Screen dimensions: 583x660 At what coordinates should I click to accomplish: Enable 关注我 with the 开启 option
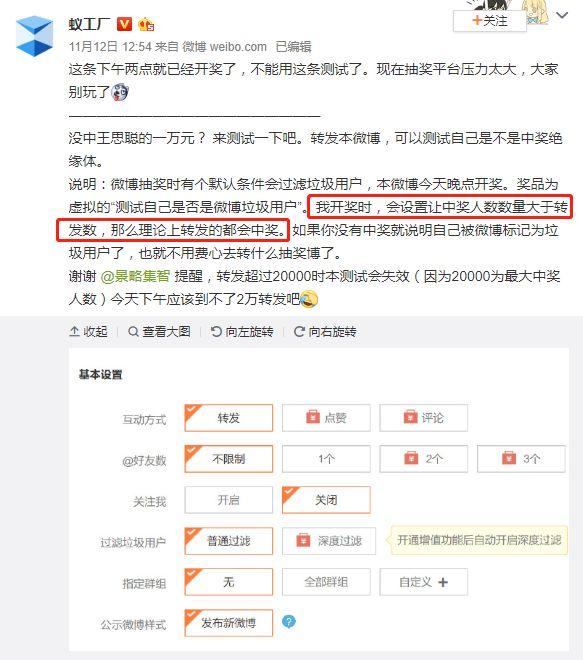tap(229, 500)
